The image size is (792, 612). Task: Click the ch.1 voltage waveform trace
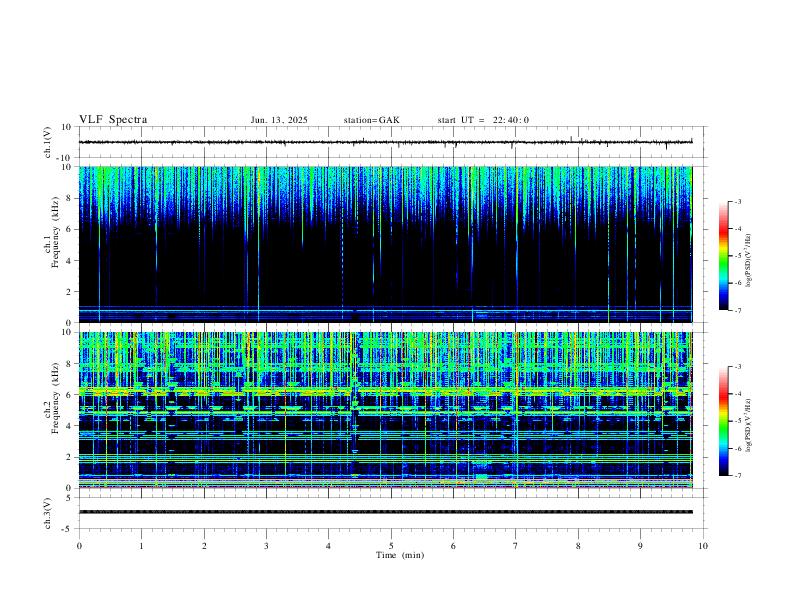click(x=385, y=142)
